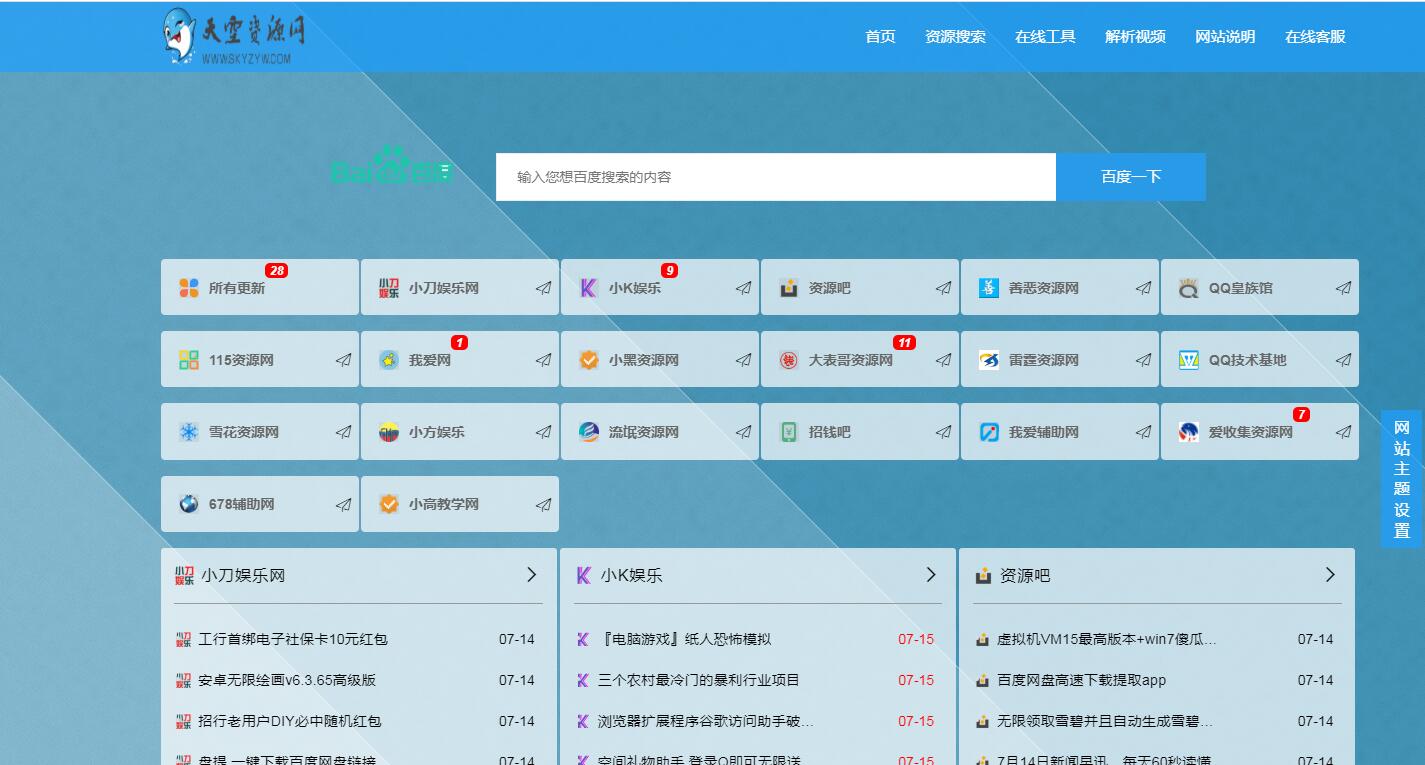Viewport: 1425px width, 765px height.
Task: Open 在线工具 in top navigation
Action: tap(1045, 37)
